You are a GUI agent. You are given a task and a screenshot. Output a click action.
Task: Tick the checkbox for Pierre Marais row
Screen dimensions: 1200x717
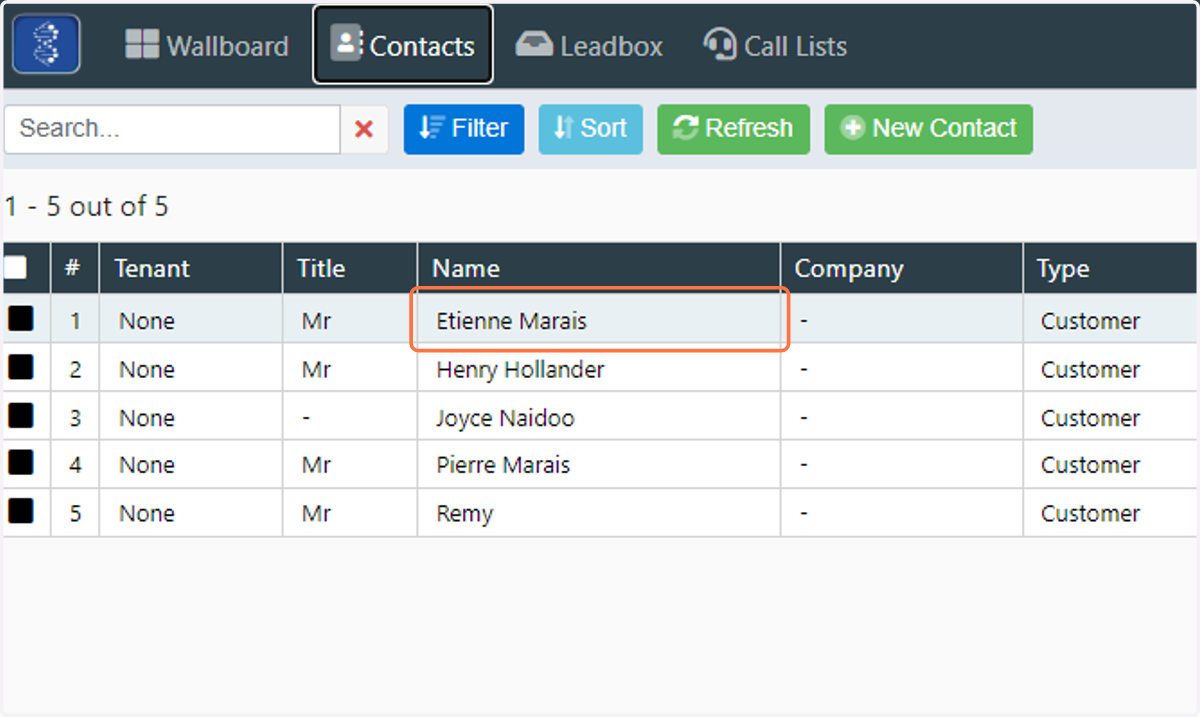(x=21, y=463)
